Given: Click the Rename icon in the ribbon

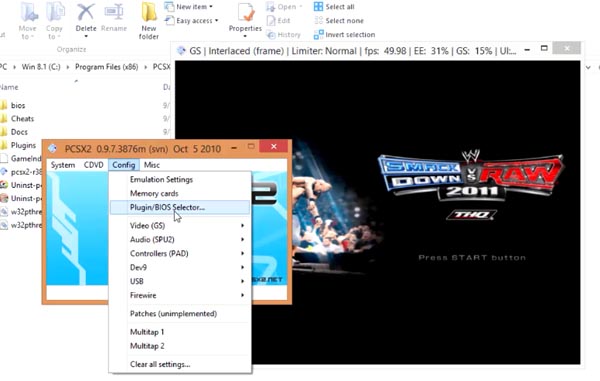Looking at the screenshot, I should coord(114,18).
